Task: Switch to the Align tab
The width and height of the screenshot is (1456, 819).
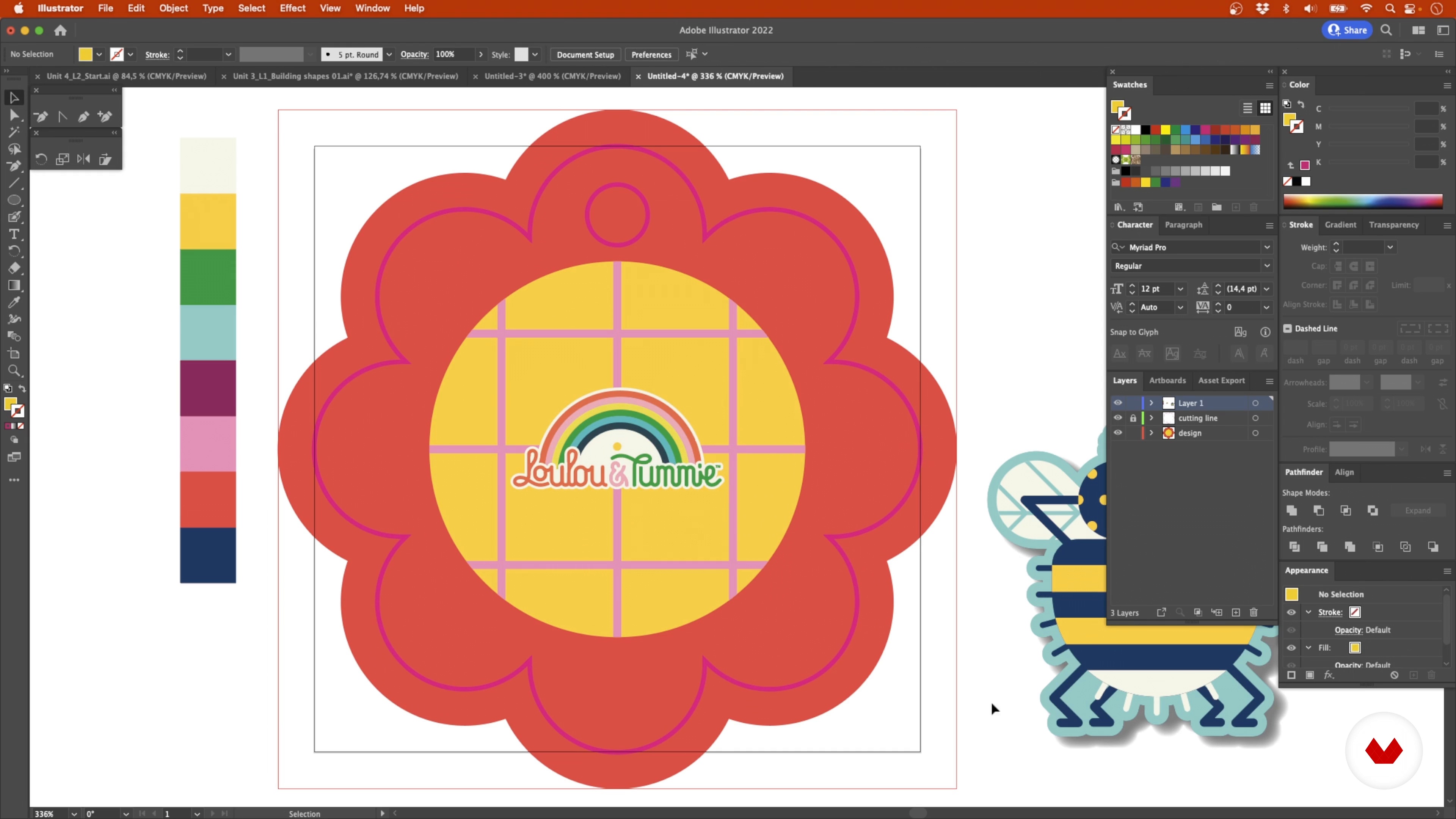Action: click(x=1344, y=472)
